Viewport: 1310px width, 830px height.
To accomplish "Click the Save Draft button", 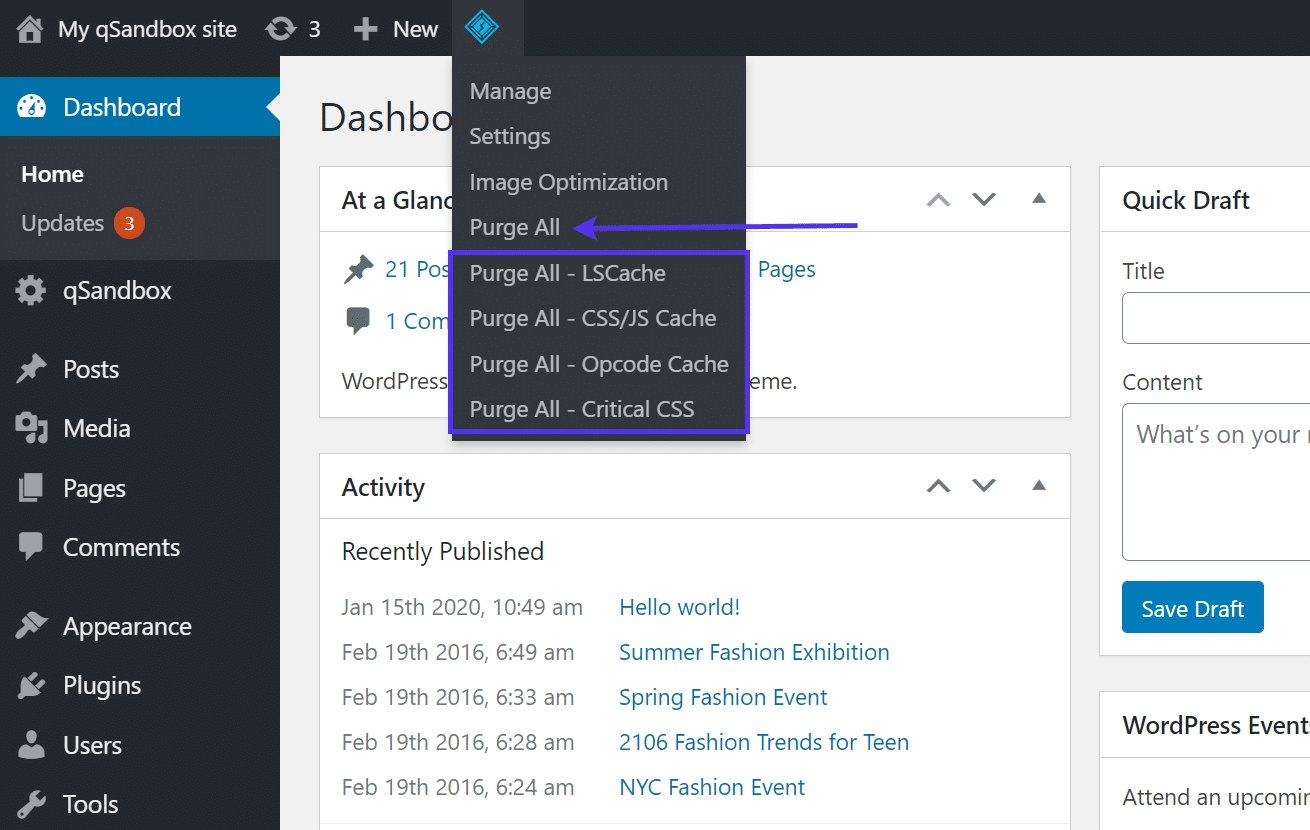I will click(x=1192, y=607).
